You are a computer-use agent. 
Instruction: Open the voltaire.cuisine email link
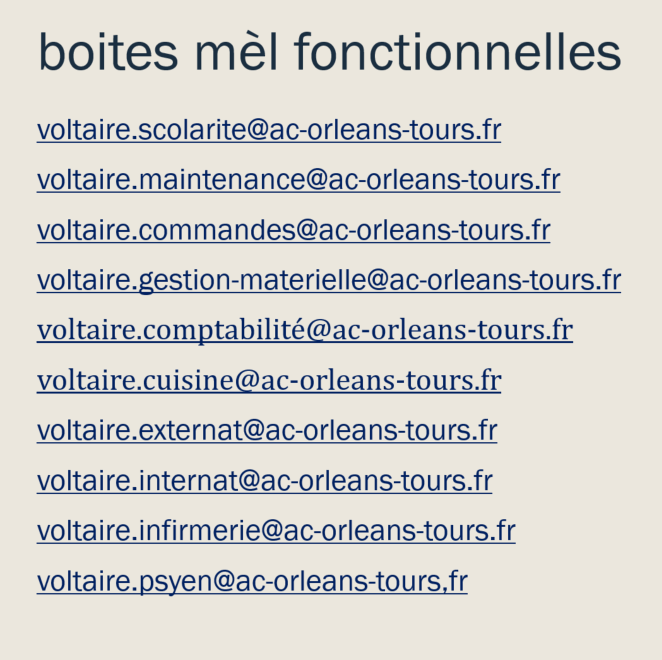click(x=269, y=381)
